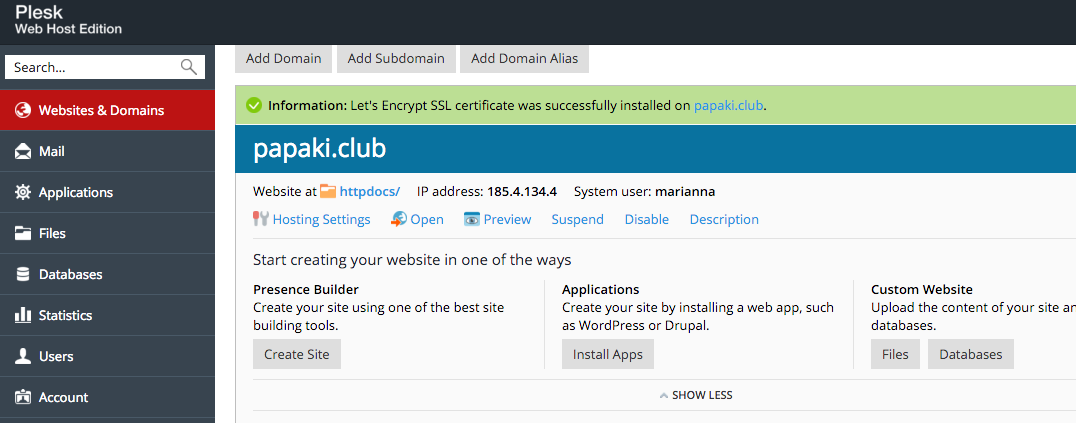
Task: Go to Mail in sidebar
Action: 107,151
